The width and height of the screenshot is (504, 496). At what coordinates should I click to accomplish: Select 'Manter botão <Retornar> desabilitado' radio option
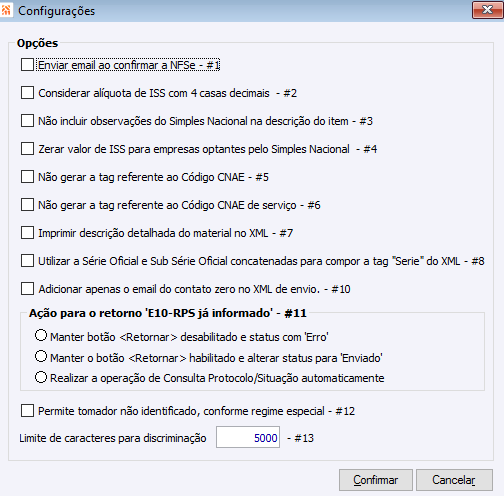point(41,336)
